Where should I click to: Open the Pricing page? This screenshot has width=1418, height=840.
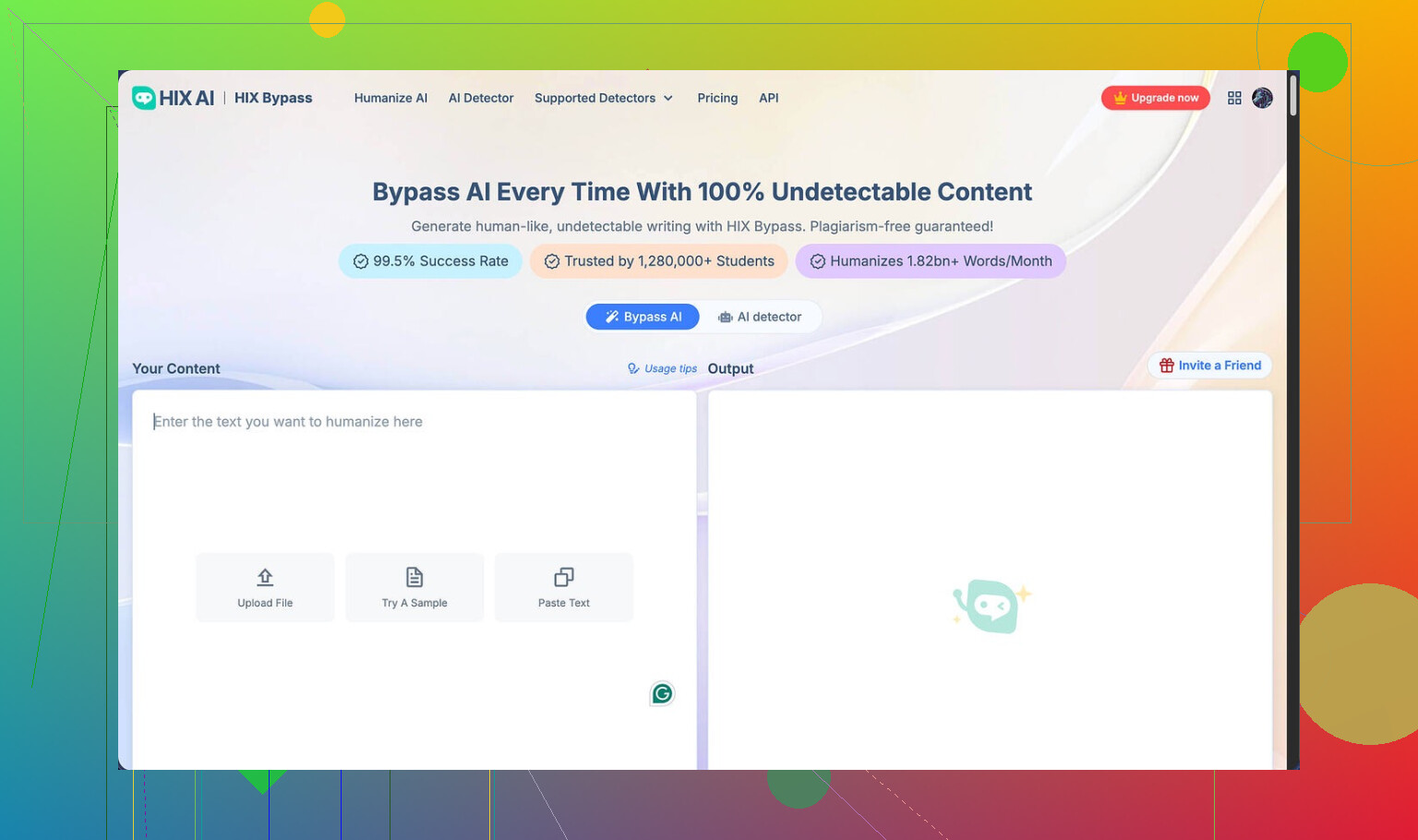point(717,98)
